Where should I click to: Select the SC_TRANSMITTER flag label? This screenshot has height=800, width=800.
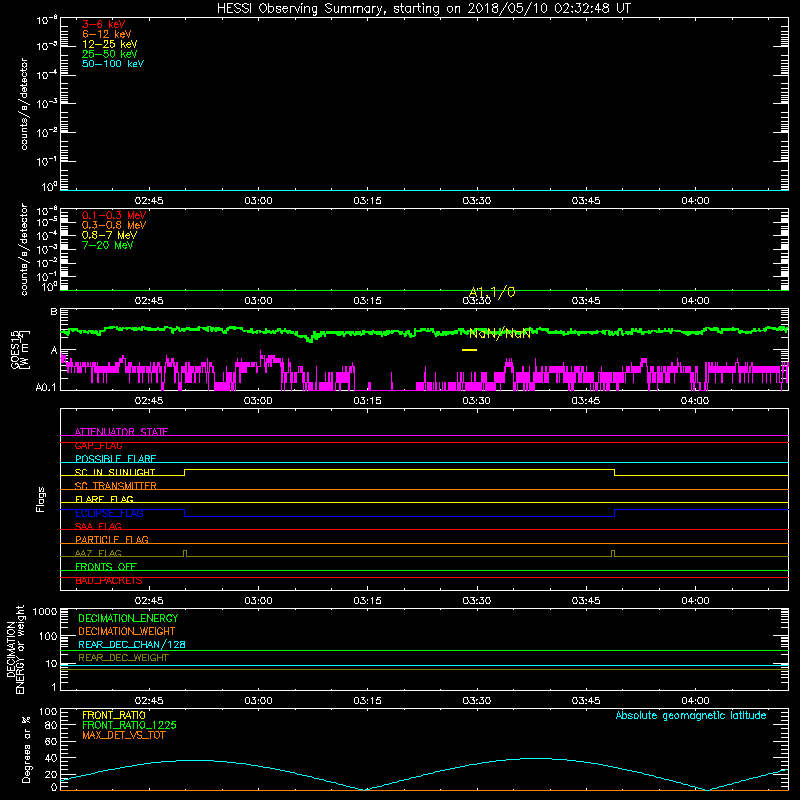click(x=115, y=486)
